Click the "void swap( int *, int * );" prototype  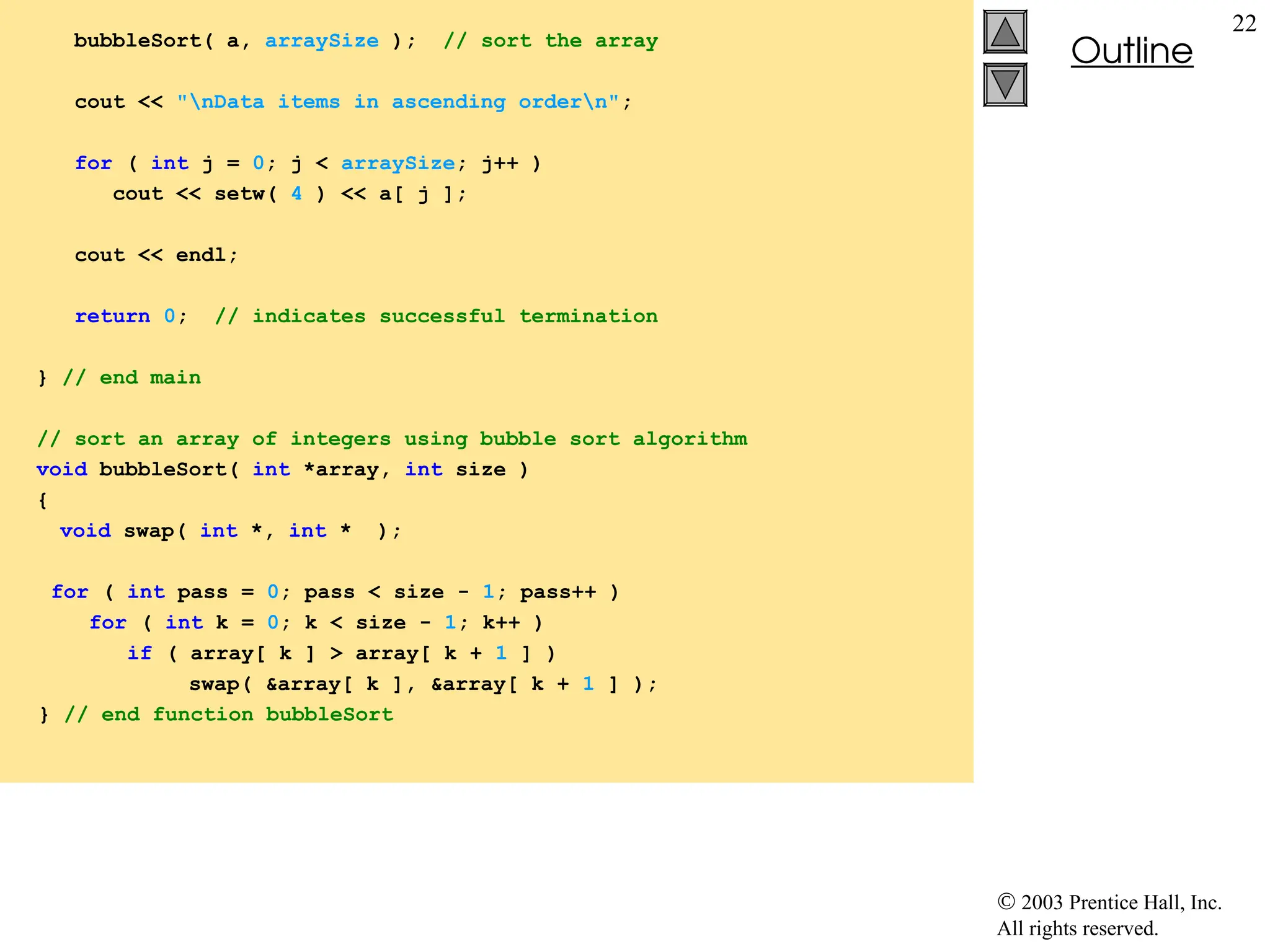tap(231, 531)
